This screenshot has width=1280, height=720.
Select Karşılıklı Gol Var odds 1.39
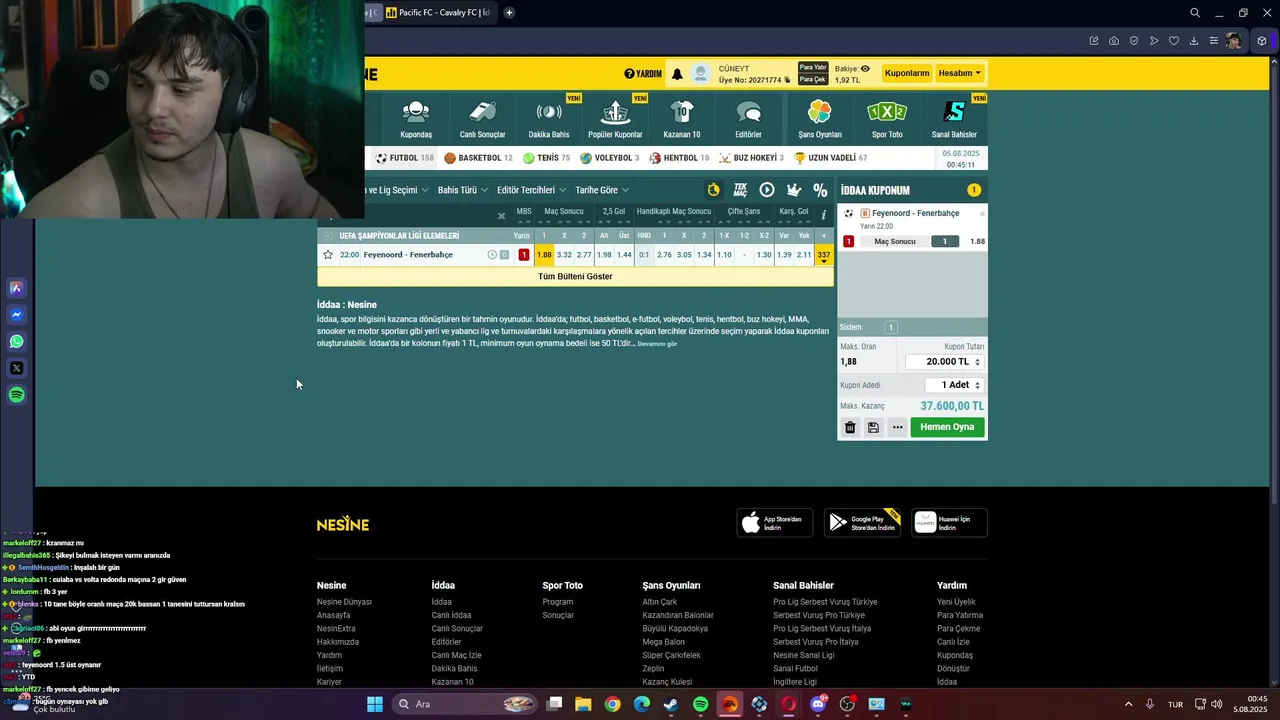tap(784, 255)
